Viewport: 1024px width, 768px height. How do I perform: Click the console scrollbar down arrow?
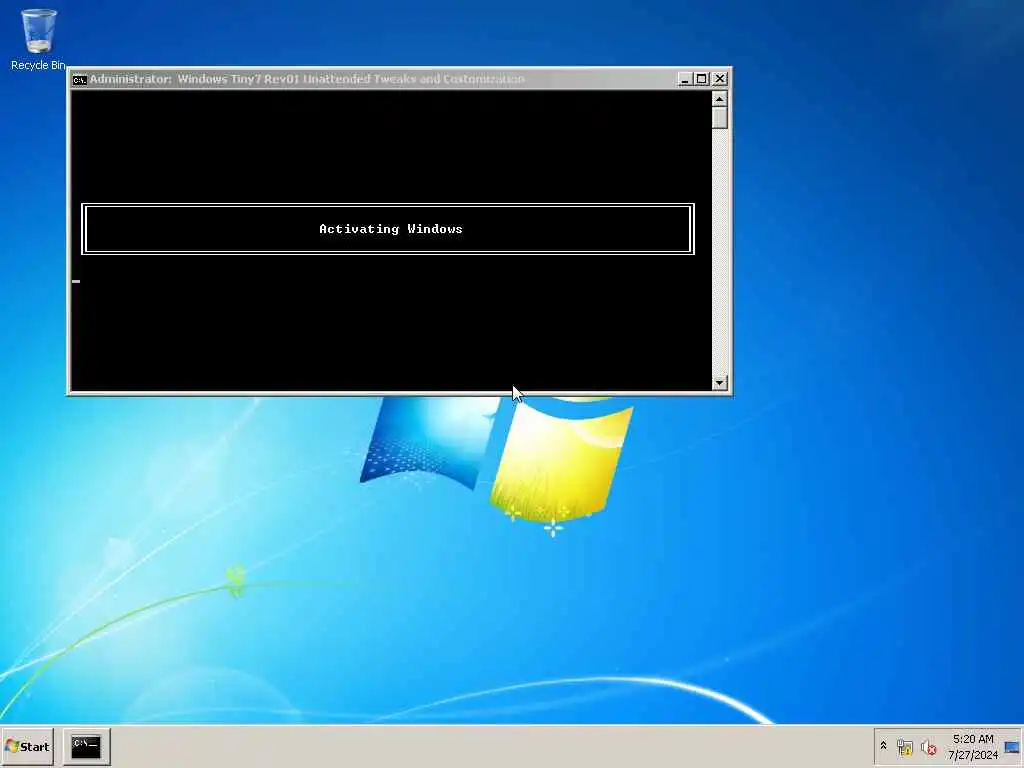[x=720, y=383]
